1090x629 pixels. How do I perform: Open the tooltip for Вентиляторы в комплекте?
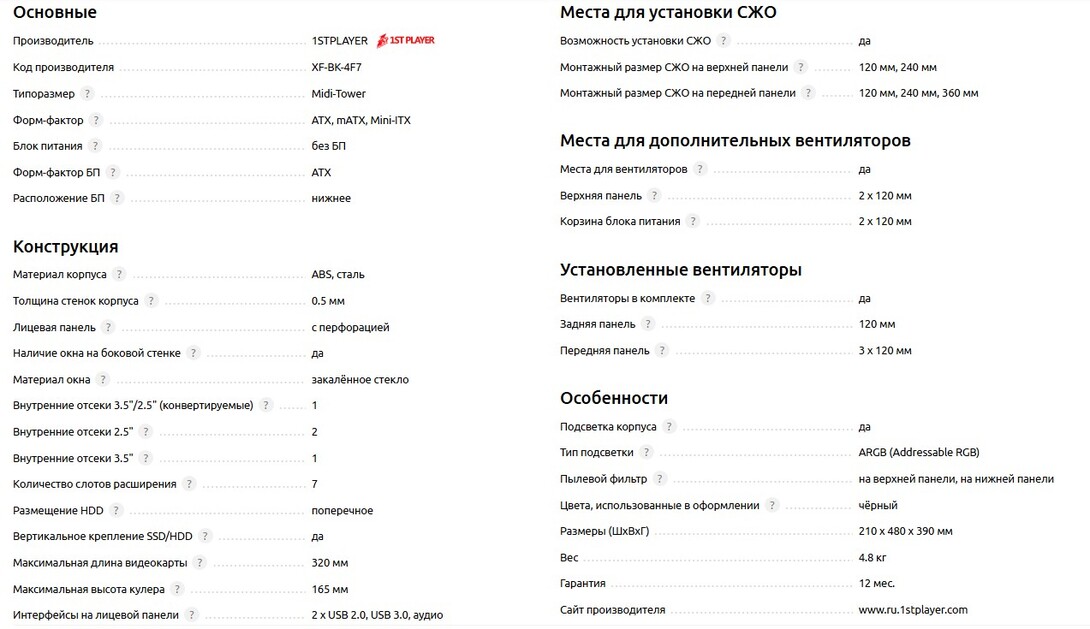[x=707, y=298]
